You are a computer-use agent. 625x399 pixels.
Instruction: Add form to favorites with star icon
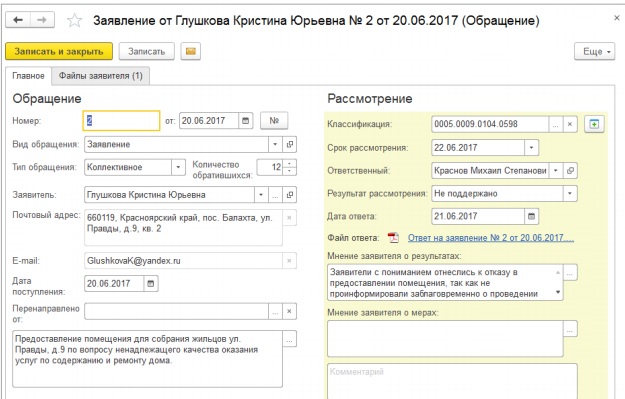point(75,20)
